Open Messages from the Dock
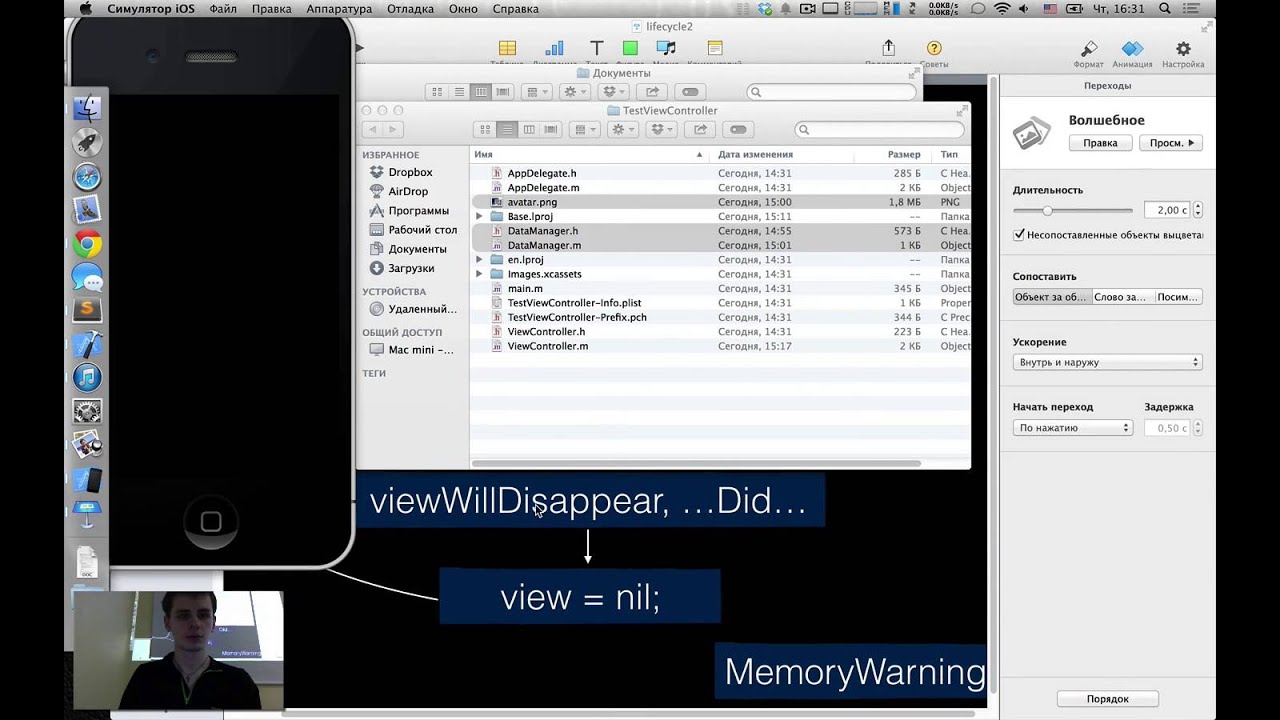 [88, 277]
